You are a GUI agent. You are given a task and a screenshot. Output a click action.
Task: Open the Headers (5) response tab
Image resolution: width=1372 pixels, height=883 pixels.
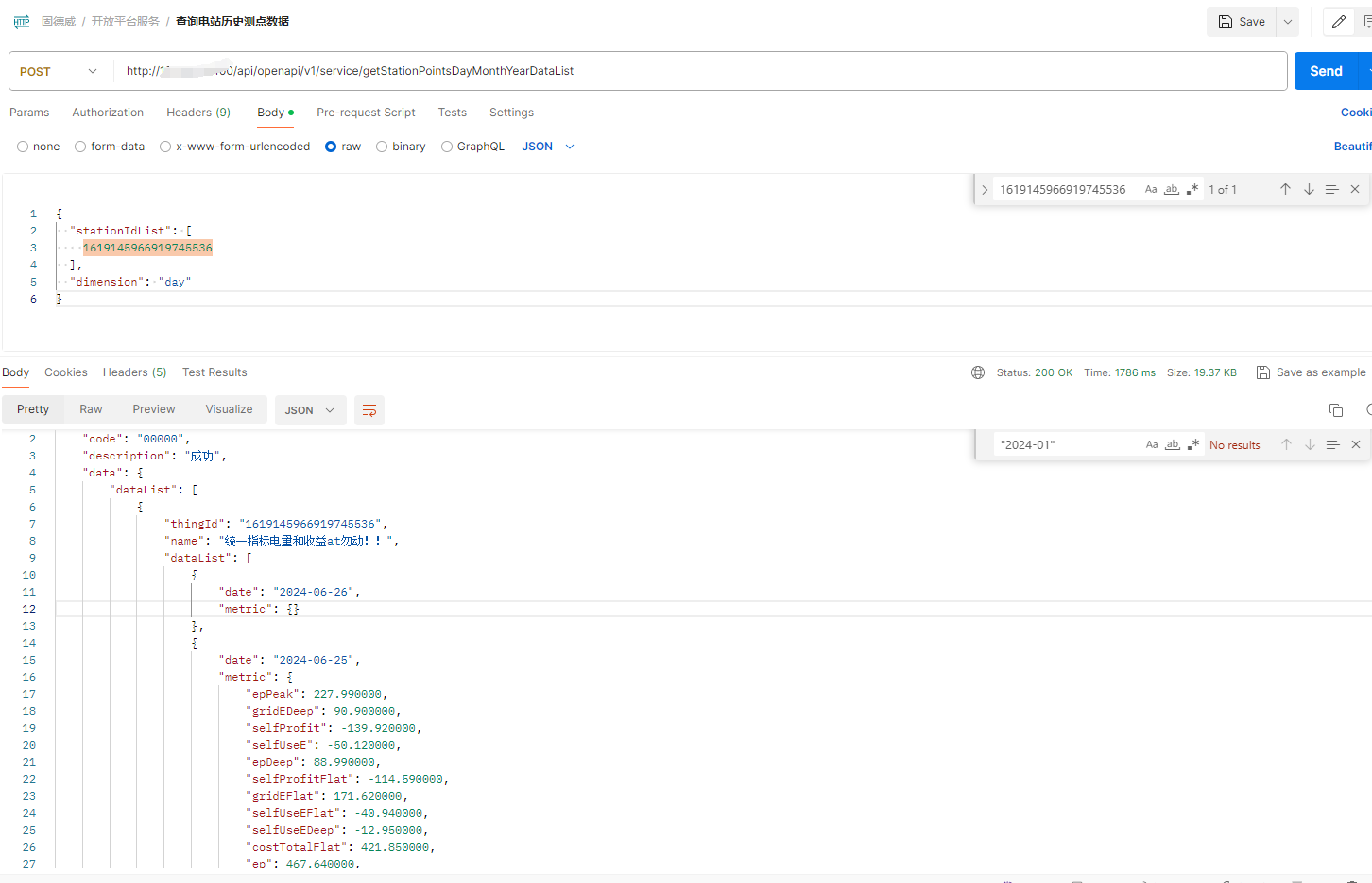pyautogui.click(x=134, y=372)
